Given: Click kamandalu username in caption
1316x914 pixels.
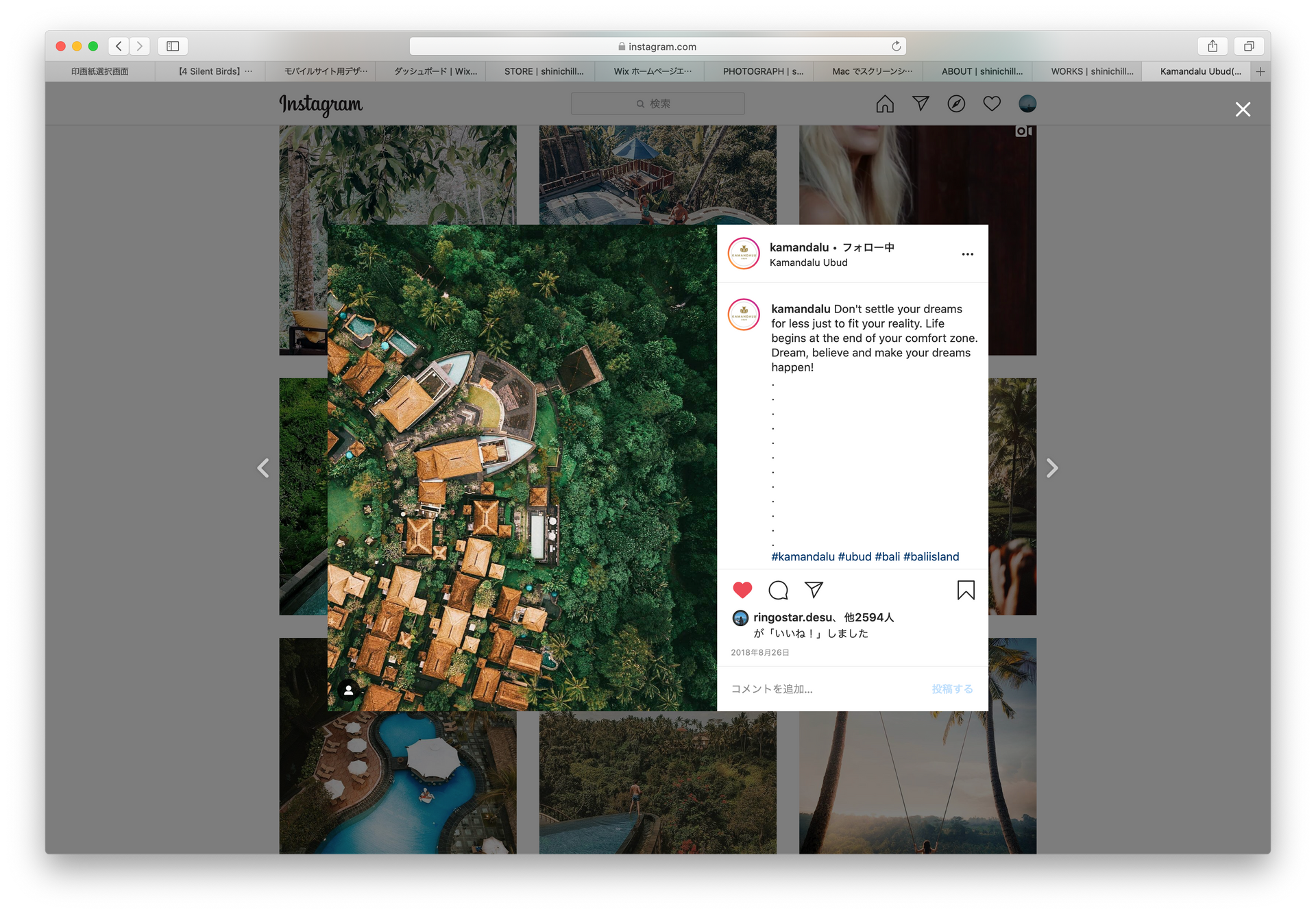Looking at the screenshot, I should coord(801,309).
